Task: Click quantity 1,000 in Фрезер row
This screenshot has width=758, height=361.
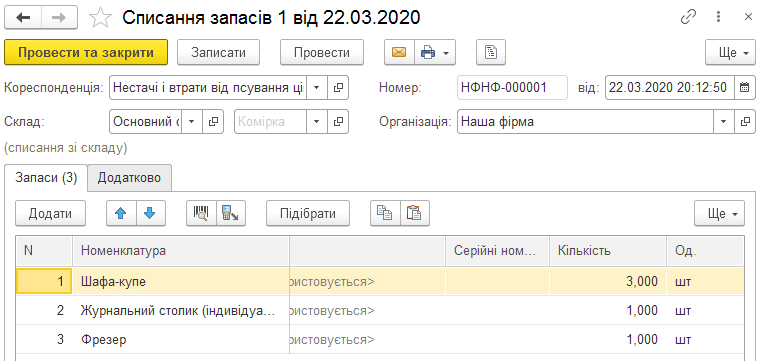Action: point(608,339)
